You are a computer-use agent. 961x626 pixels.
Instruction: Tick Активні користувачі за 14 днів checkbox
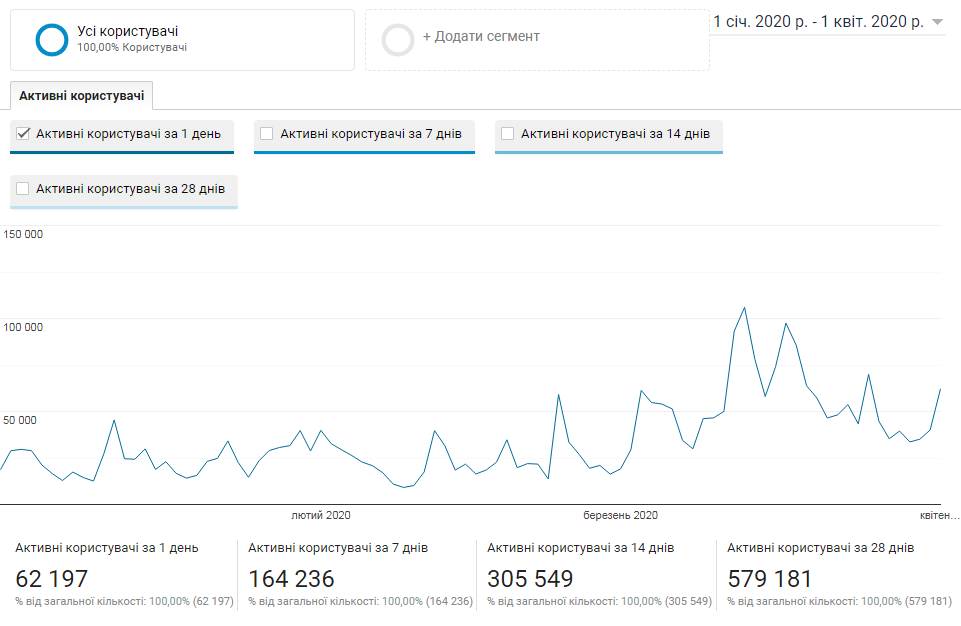508,133
